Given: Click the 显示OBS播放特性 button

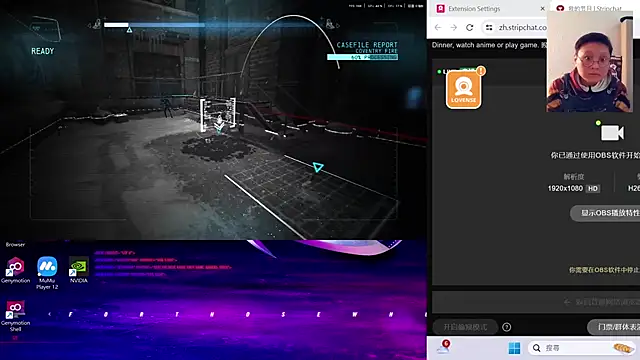Looking at the screenshot, I should pyautogui.click(x=606, y=213).
